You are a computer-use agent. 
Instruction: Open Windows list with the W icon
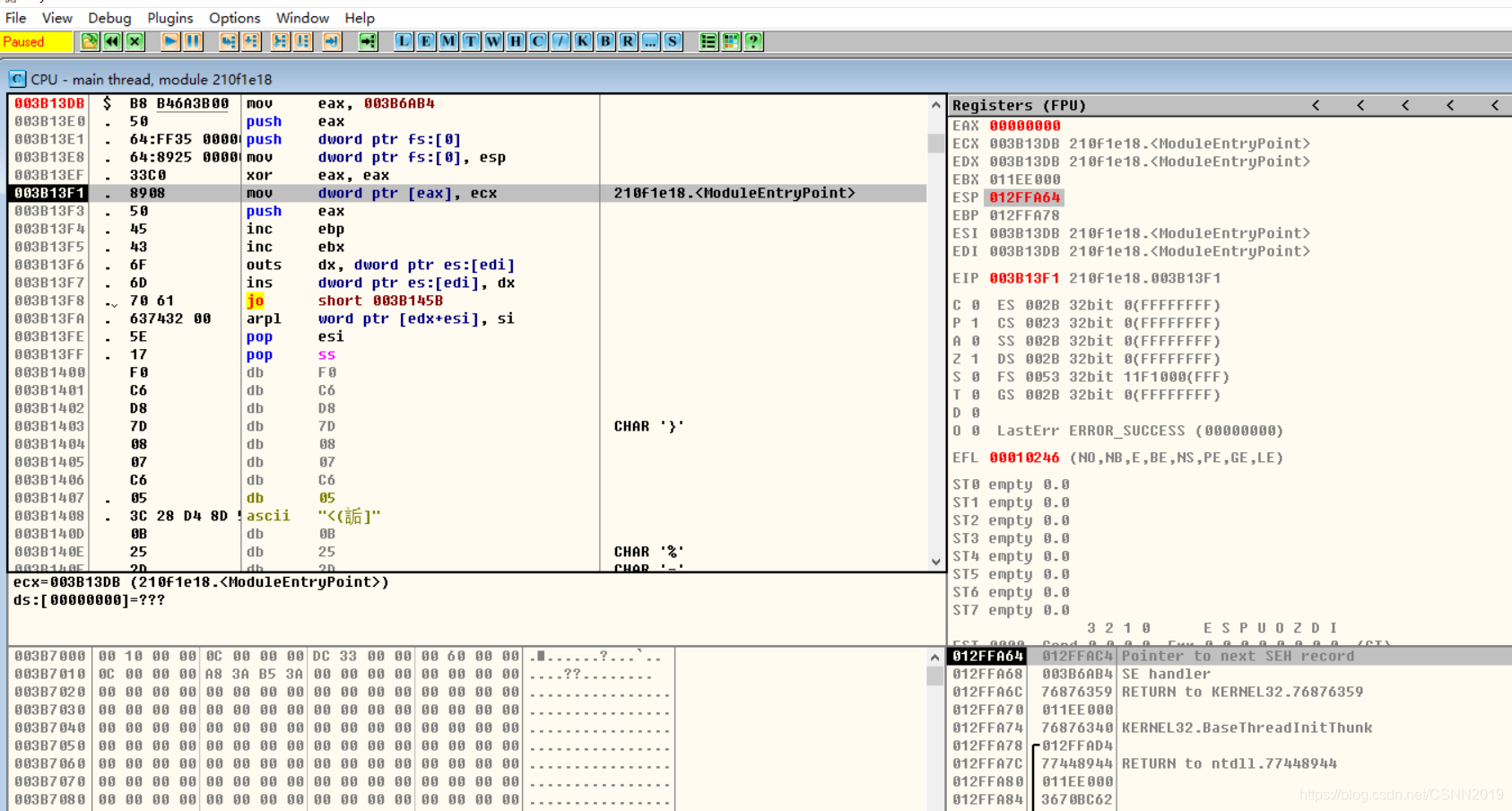point(493,41)
